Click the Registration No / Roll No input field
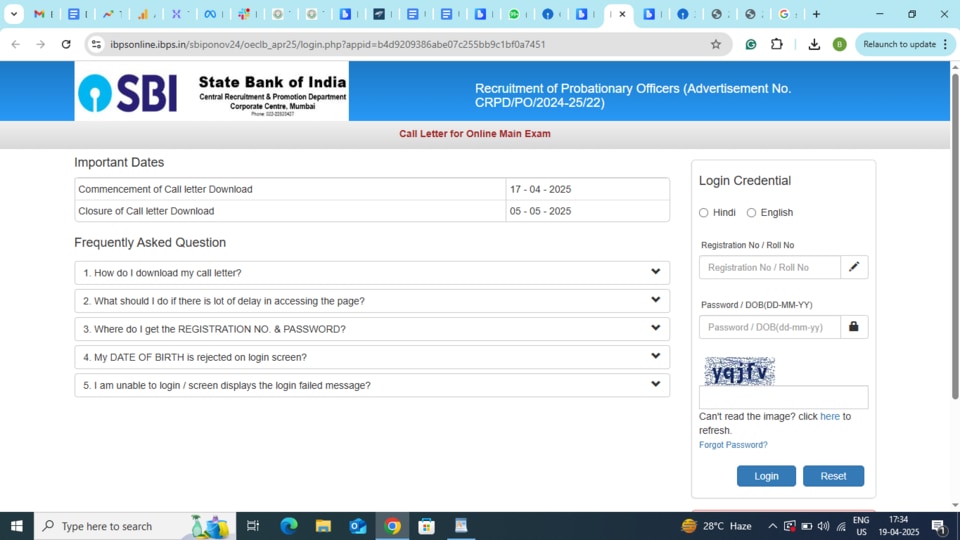 pos(770,267)
